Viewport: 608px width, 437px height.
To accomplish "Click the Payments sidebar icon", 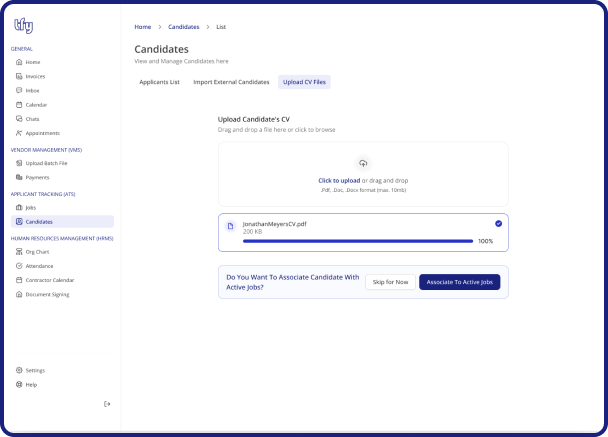I will click(19, 177).
